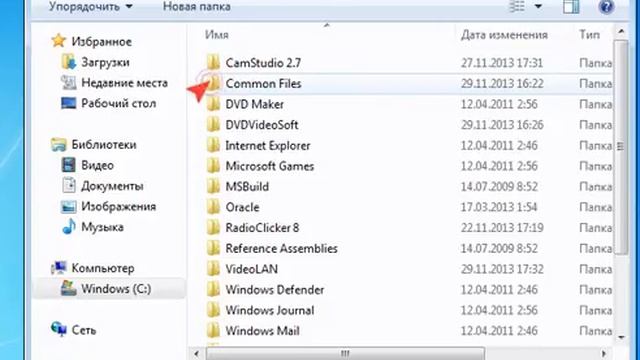This screenshot has height=360, width=640.
Task: Click the Музыка note icon
Action: click(69, 227)
